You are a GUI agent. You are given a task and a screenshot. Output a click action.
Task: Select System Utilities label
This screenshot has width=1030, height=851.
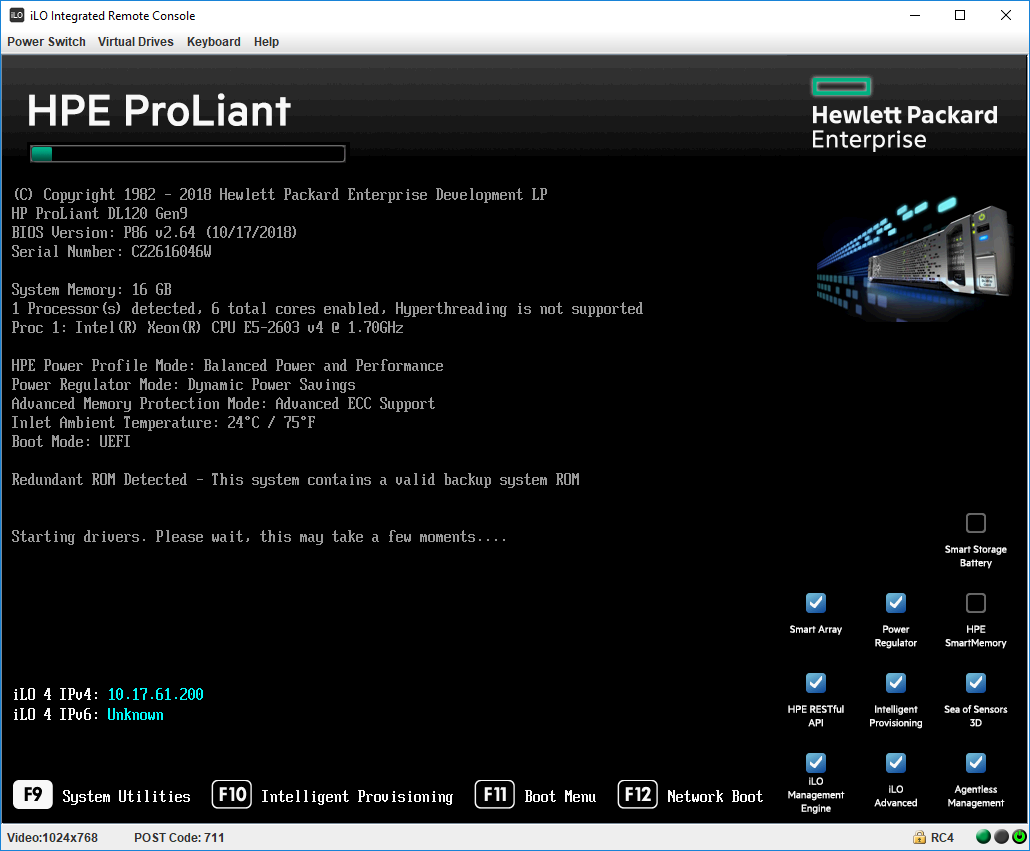coord(126,796)
